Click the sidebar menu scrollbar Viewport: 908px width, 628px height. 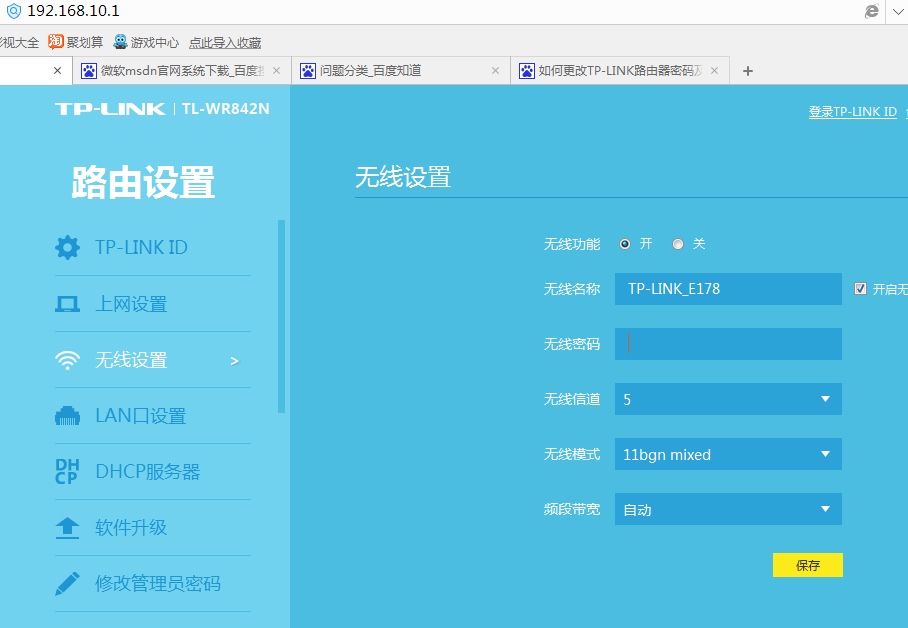pyautogui.click(x=281, y=316)
